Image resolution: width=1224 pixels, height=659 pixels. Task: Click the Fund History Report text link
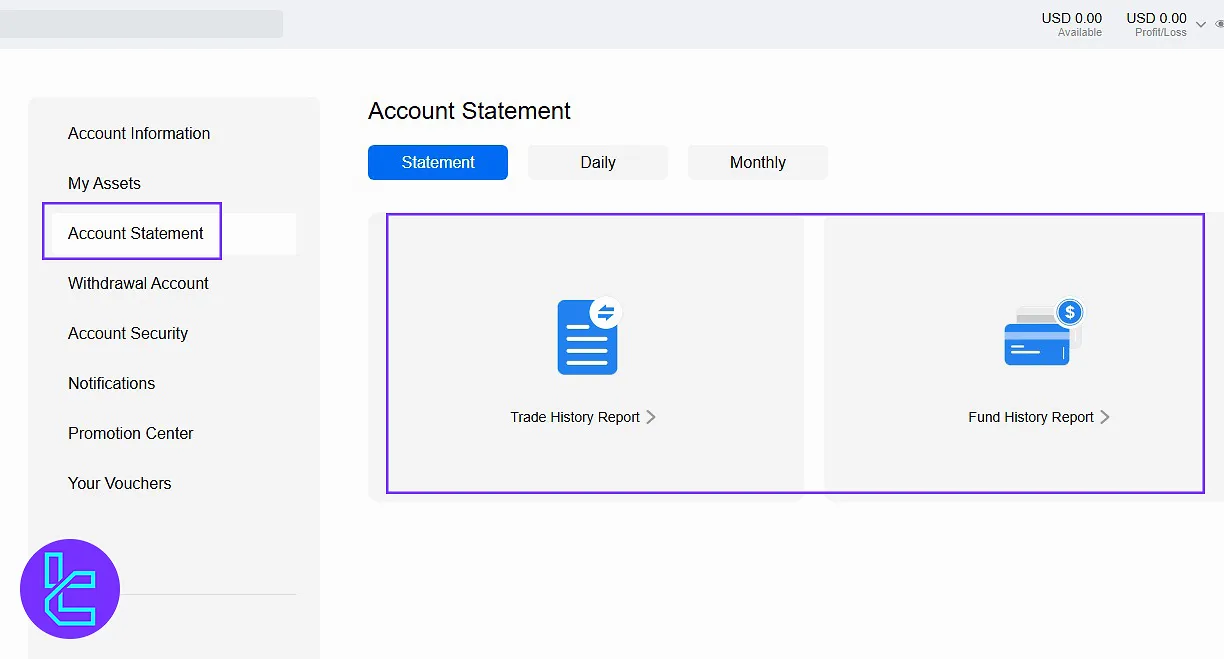pos(1030,417)
